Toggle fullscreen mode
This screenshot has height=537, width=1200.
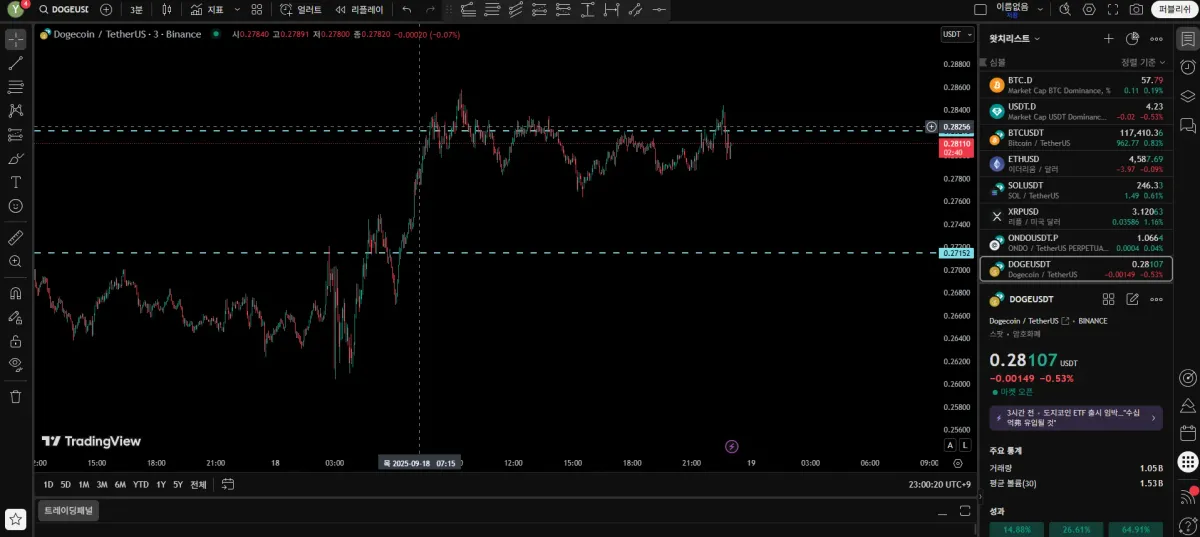tap(1113, 9)
